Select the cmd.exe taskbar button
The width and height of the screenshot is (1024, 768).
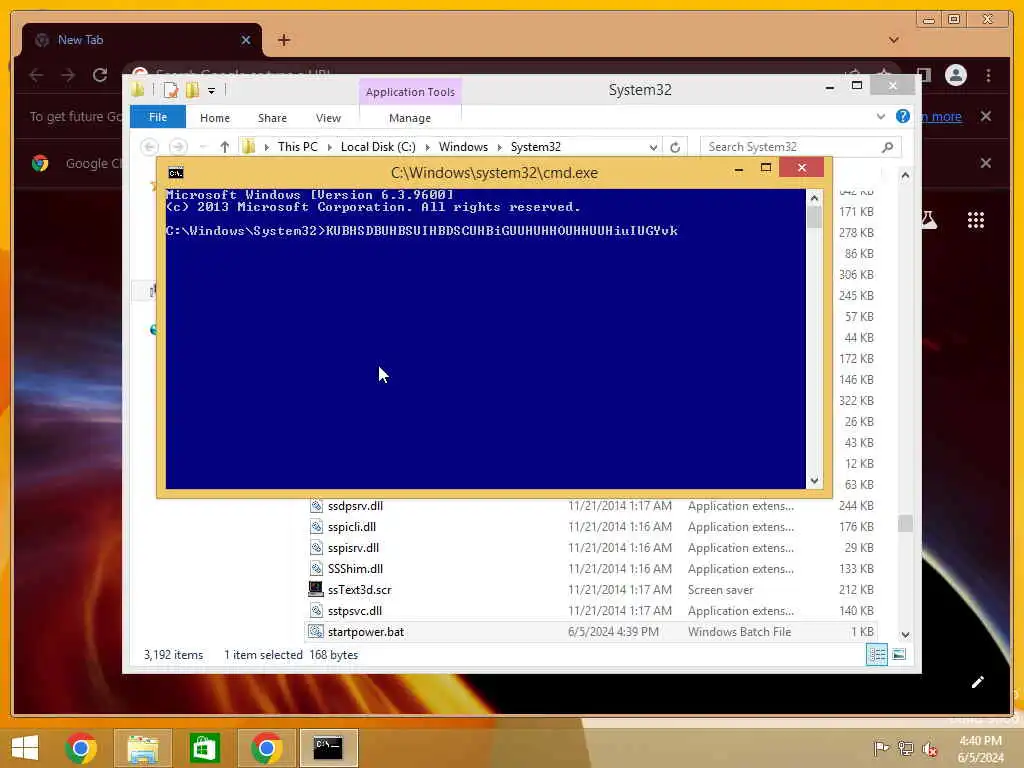(328, 748)
